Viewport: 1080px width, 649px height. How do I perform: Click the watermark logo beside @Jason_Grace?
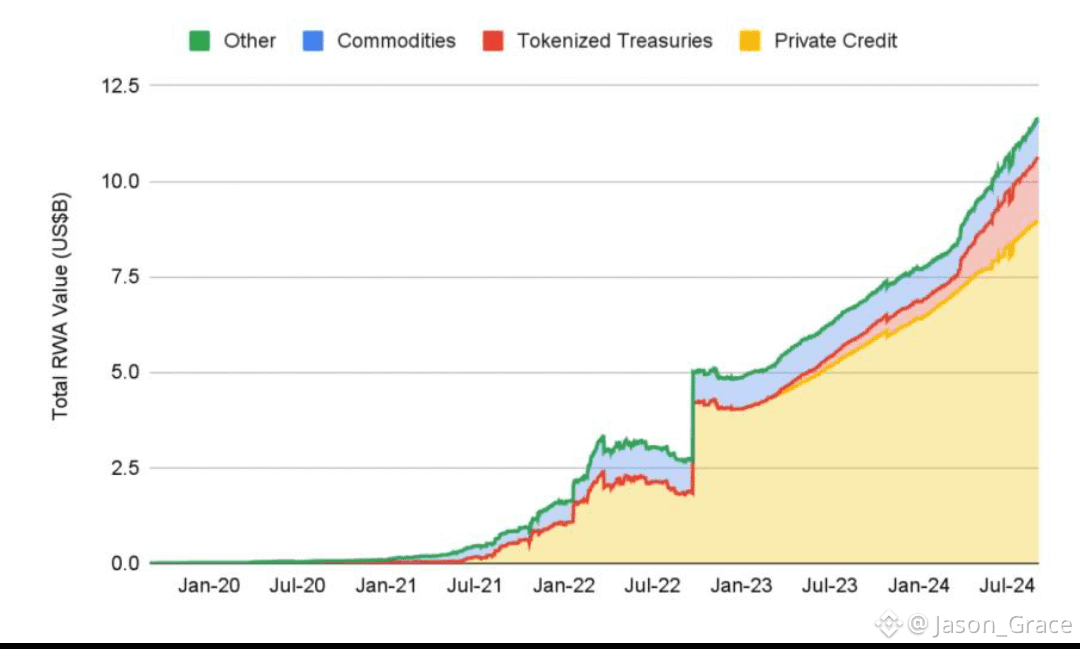point(889,625)
